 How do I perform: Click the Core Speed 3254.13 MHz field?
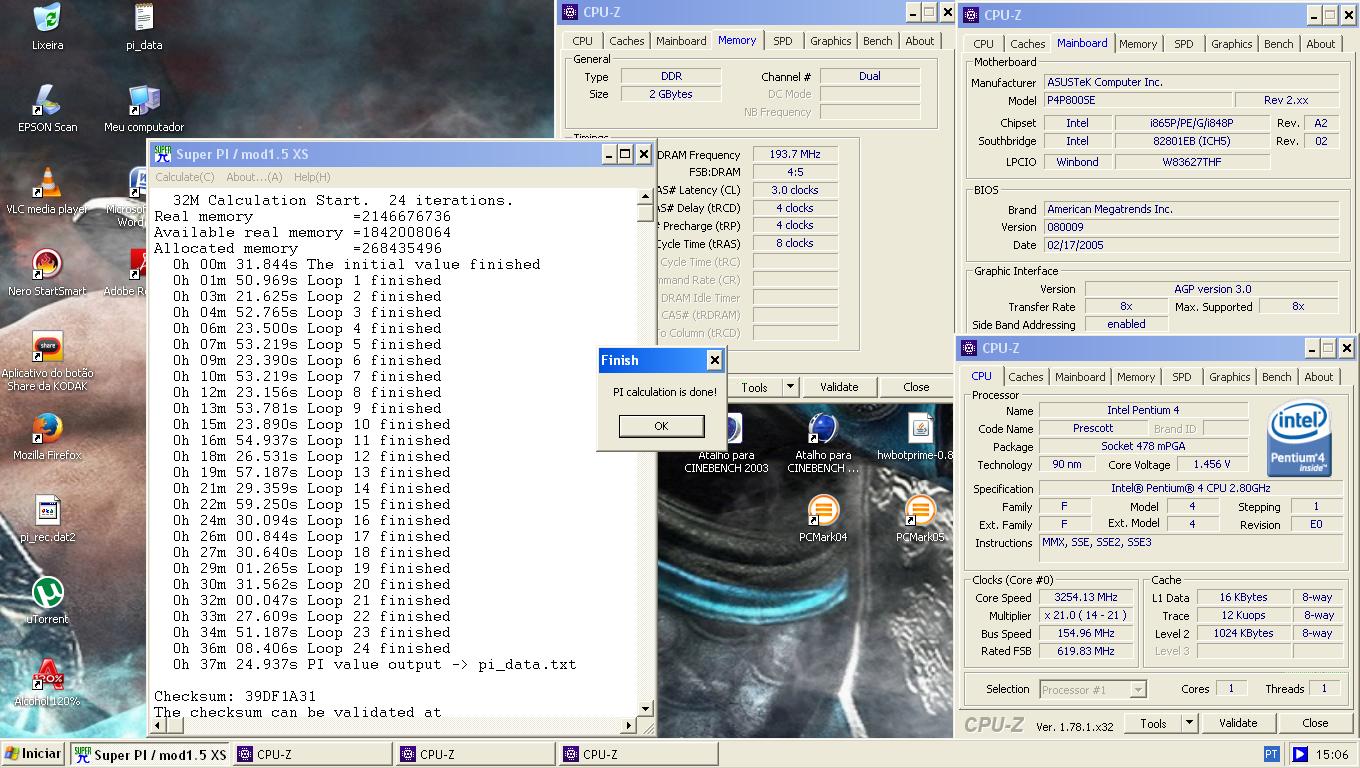tap(1086, 597)
